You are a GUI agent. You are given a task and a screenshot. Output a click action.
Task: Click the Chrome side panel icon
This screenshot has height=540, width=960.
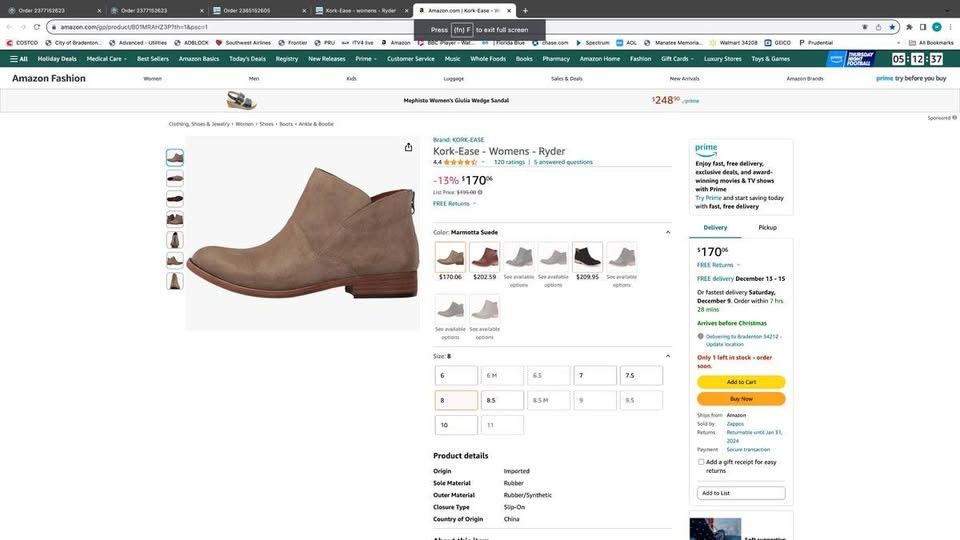(x=923, y=27)
